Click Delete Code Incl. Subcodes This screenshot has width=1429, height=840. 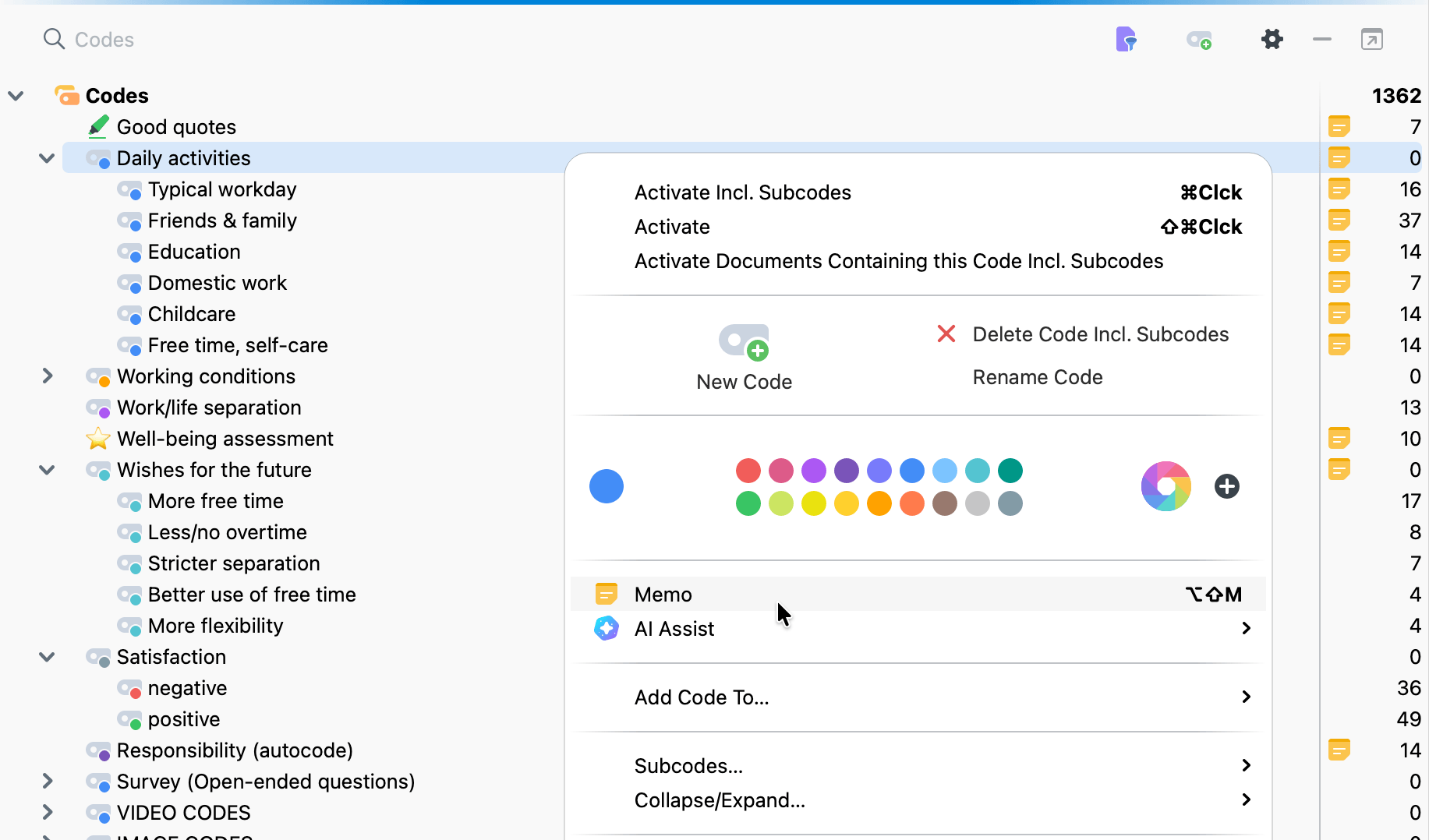(x=1100, y=334)
